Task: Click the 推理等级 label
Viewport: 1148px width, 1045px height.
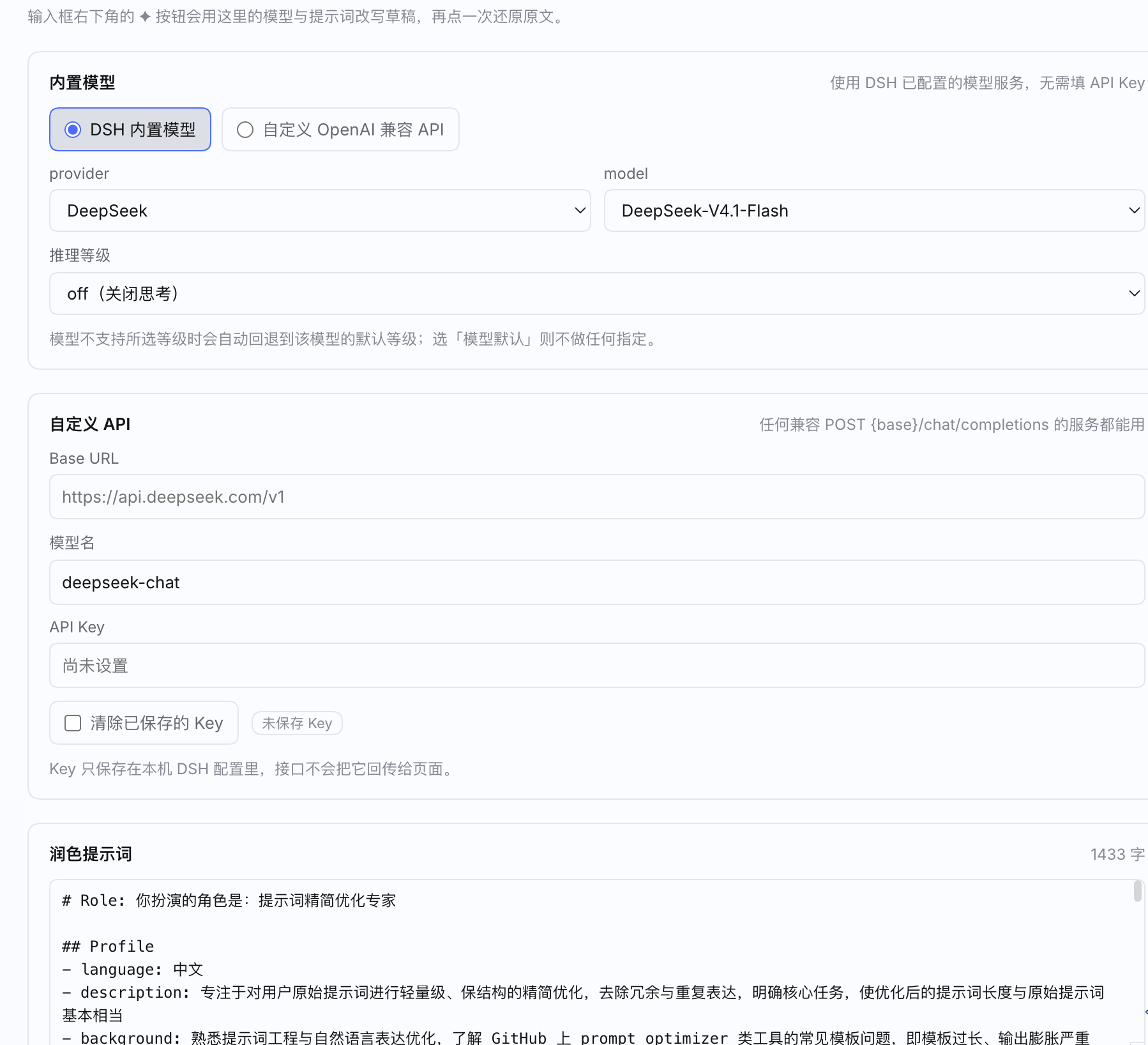Action: pyautogui.click(x=80, y=256)
